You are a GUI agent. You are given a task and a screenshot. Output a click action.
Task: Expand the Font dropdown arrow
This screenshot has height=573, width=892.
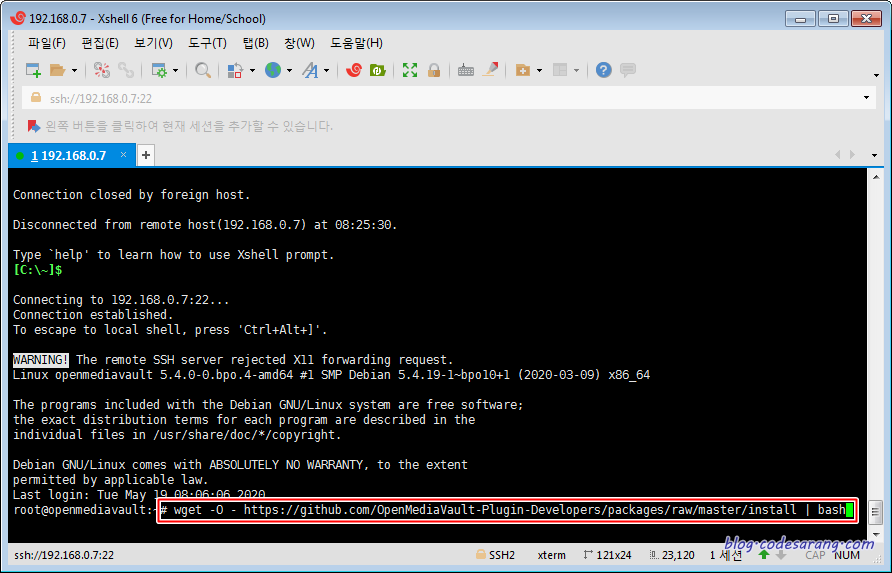pos(327,71)
